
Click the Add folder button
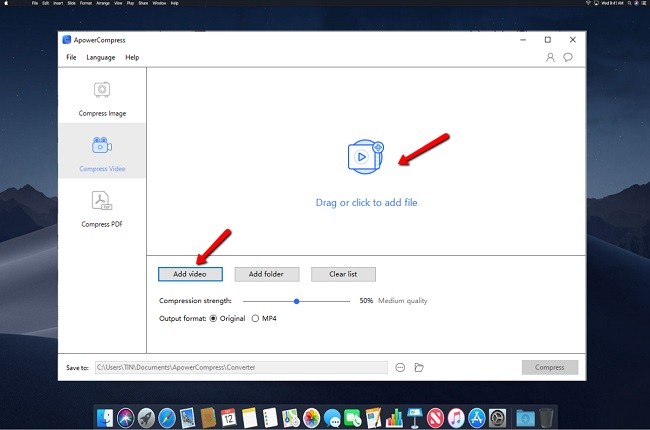pos(267,274)
